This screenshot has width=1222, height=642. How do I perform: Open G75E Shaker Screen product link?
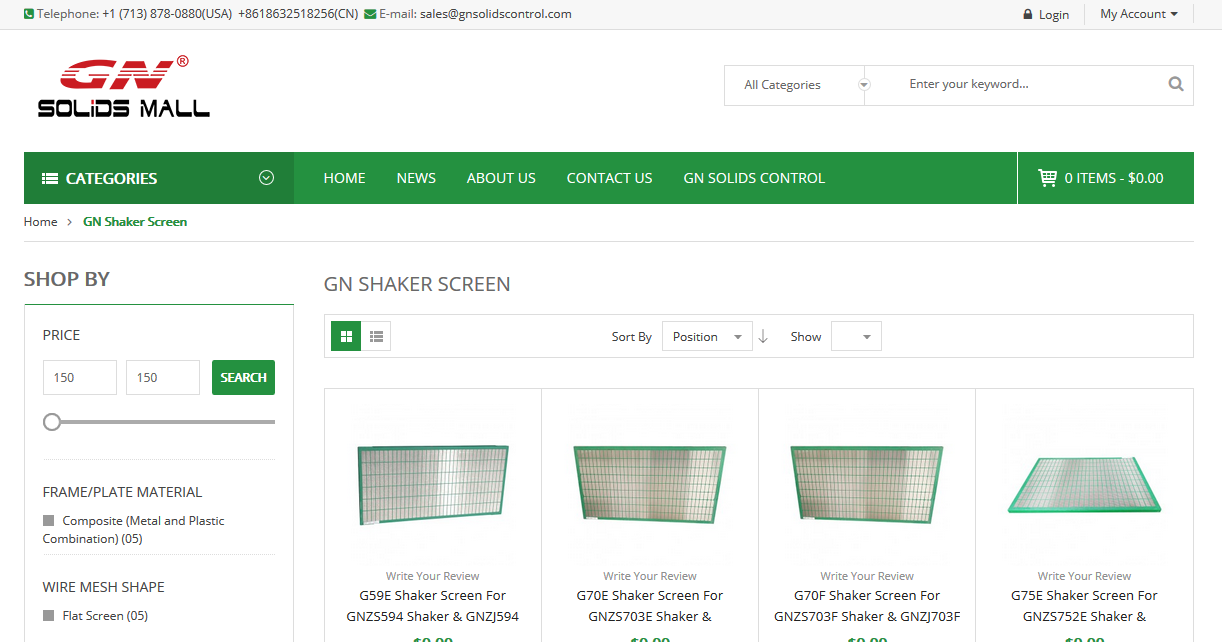[1084, 606]
